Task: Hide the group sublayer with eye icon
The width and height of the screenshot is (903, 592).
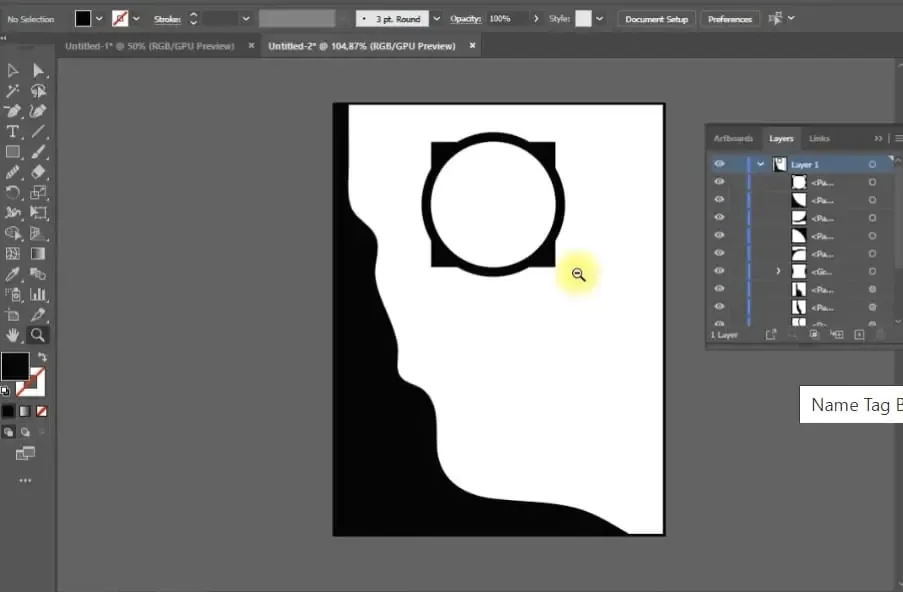Action: coord(719,271)
